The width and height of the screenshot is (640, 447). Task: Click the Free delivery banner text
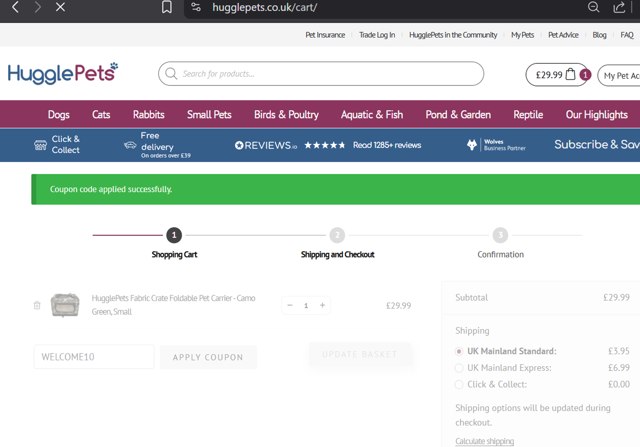pyautogui.click(x=165, y=145)
